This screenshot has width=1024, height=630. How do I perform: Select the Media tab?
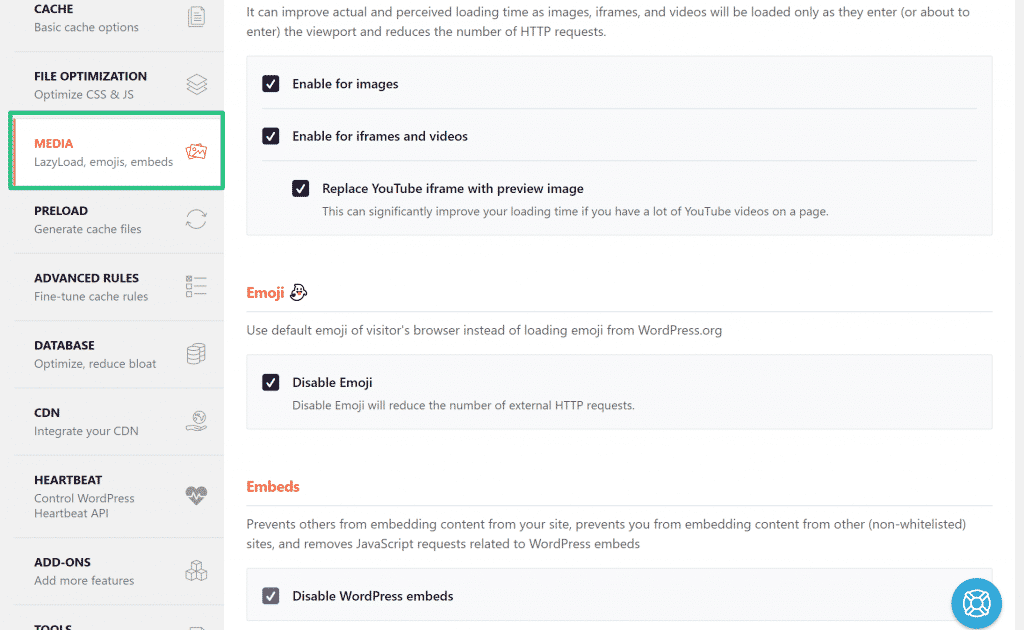pos(117,152)
